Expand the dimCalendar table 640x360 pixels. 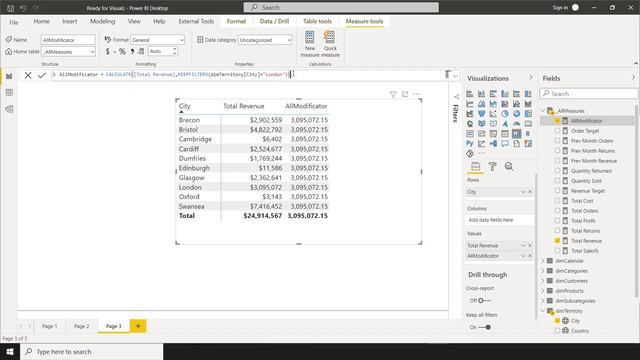[x=543, y=261]
